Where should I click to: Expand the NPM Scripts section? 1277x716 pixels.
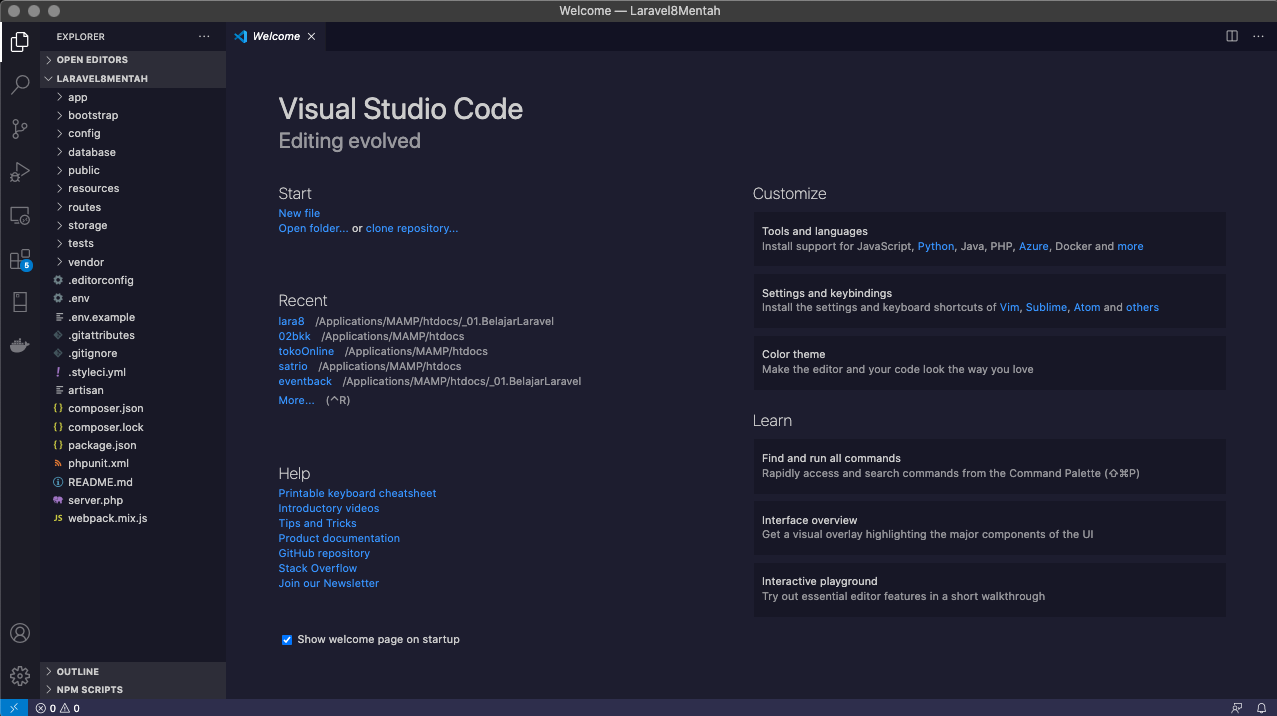(133, 690)
